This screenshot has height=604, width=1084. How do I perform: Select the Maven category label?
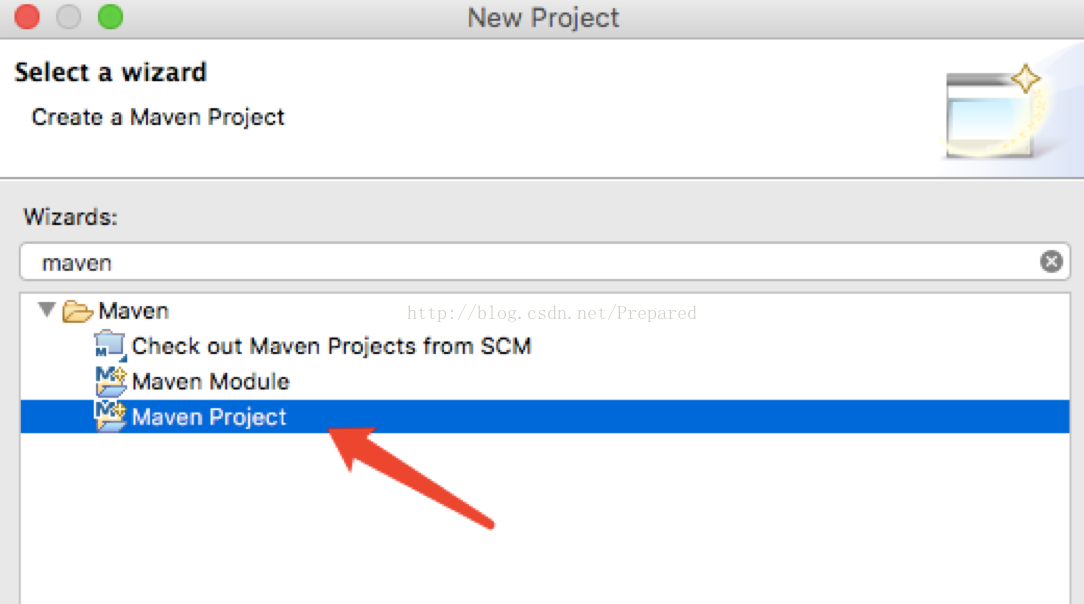tap(133, 311)
